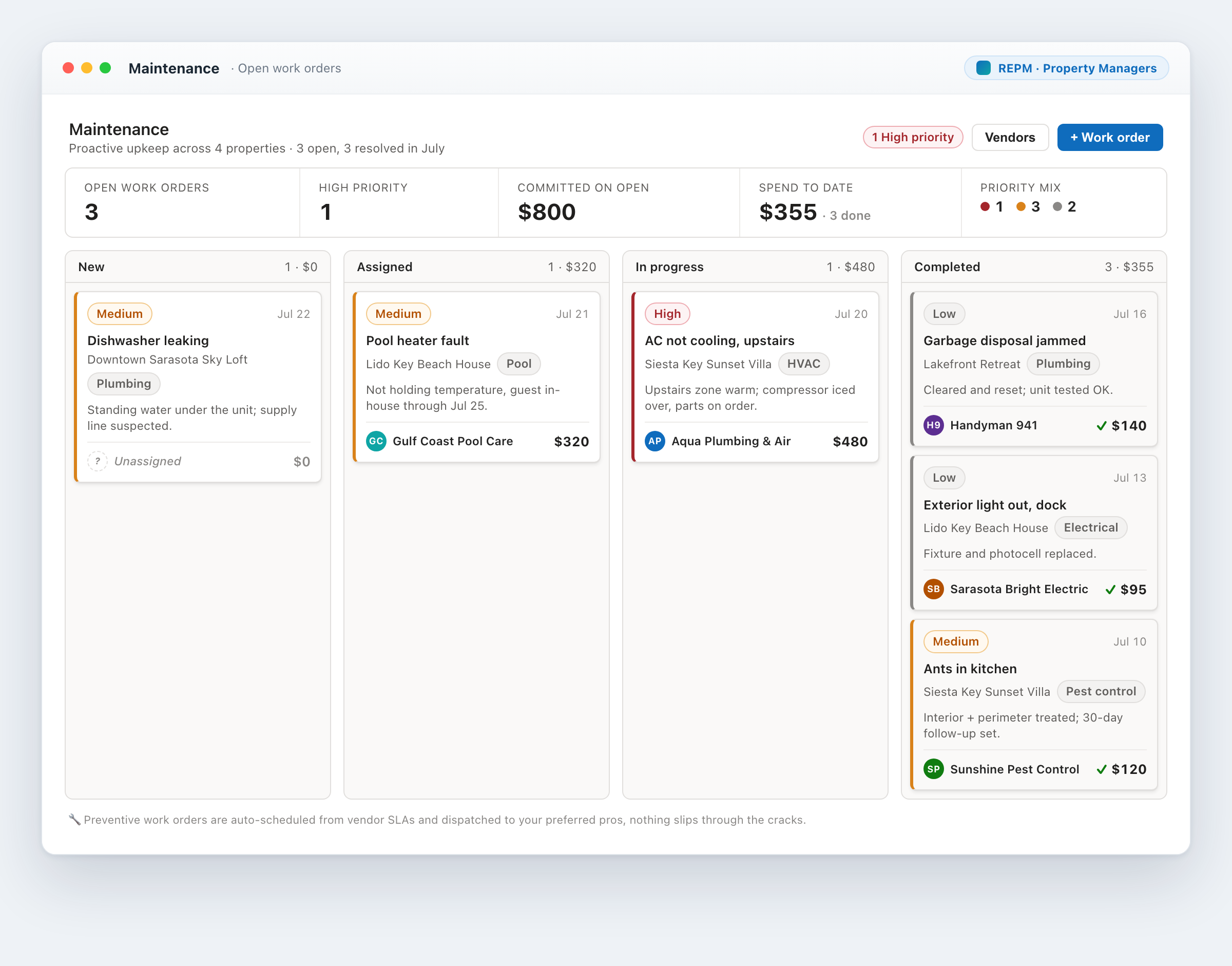Click the Medium badge on Pool heater fault

[398, 314]
